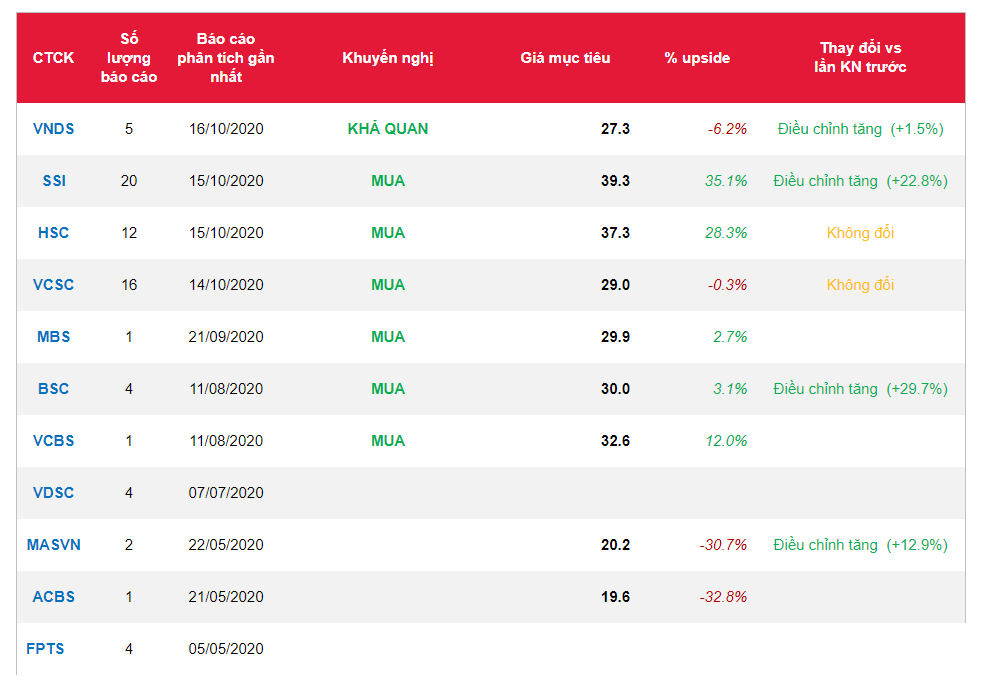Select target price 27.3

(x=615, y=129)
